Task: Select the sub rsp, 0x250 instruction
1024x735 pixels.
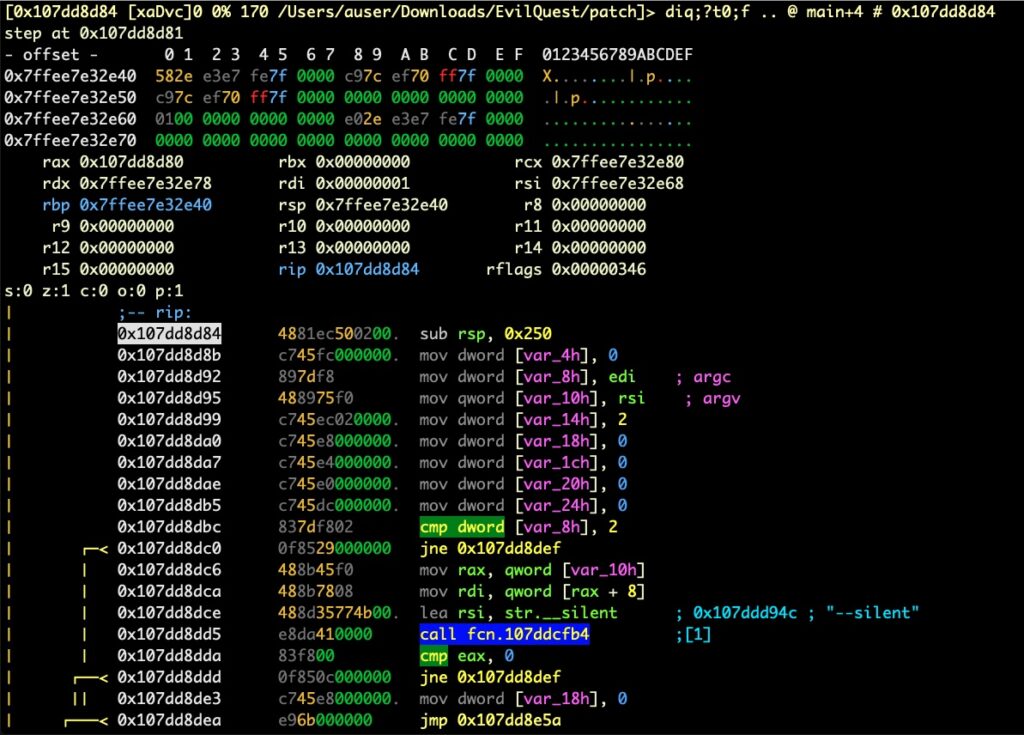Action: (485, 332)
